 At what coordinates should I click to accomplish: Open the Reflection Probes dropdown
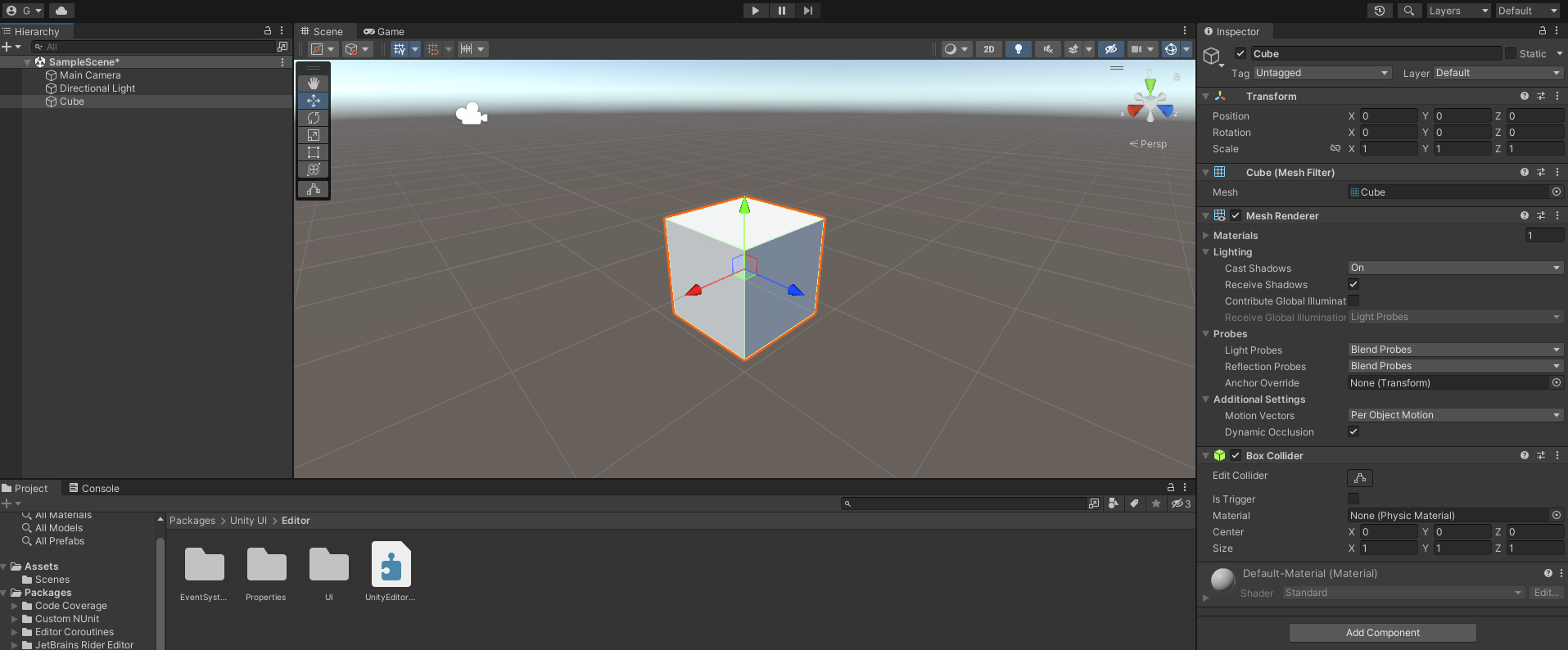click(1456, 366)
